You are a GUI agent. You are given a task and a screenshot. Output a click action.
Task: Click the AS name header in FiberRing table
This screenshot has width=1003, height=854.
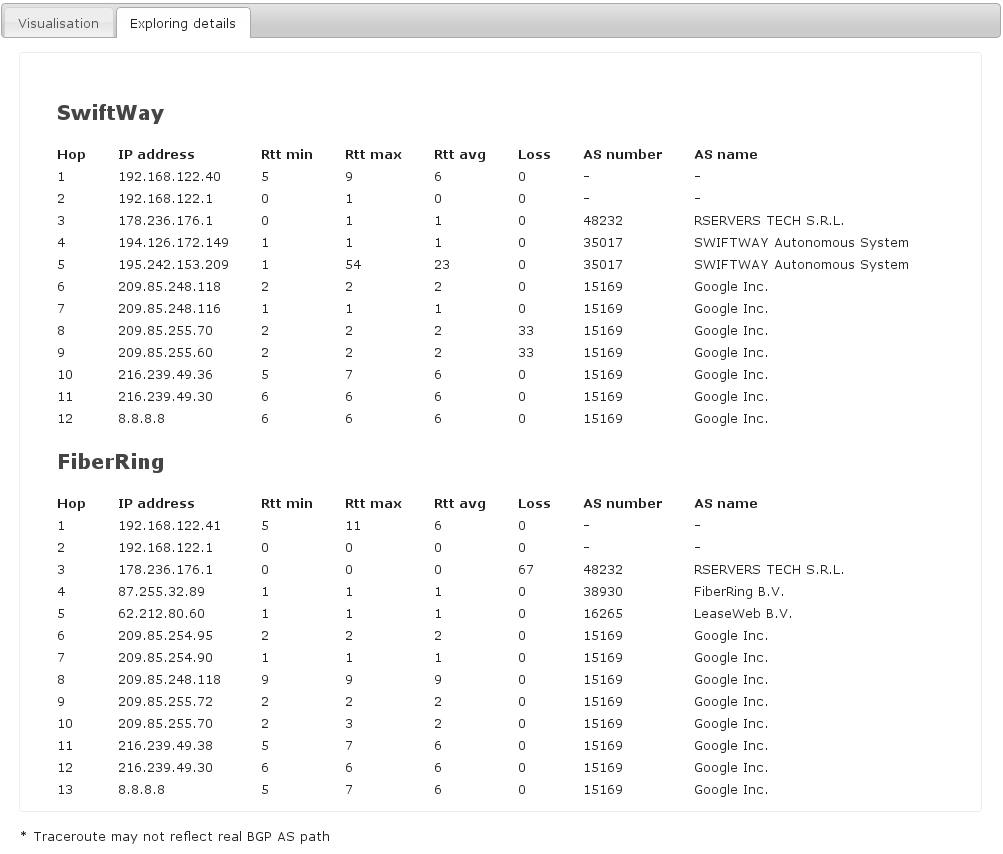(x=725, y=504)
